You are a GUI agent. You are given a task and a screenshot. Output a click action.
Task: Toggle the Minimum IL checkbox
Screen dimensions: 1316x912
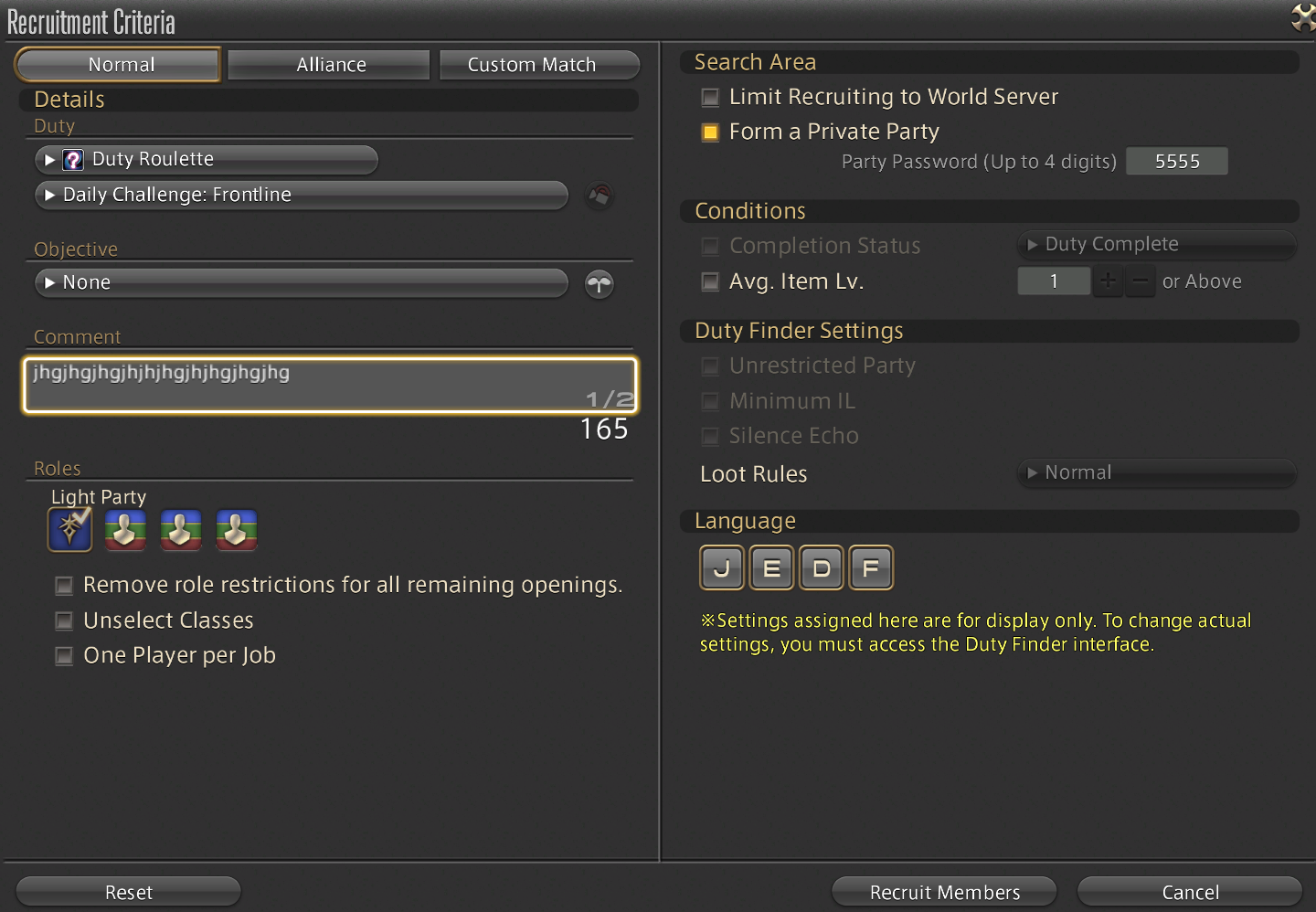pos(710,401)
